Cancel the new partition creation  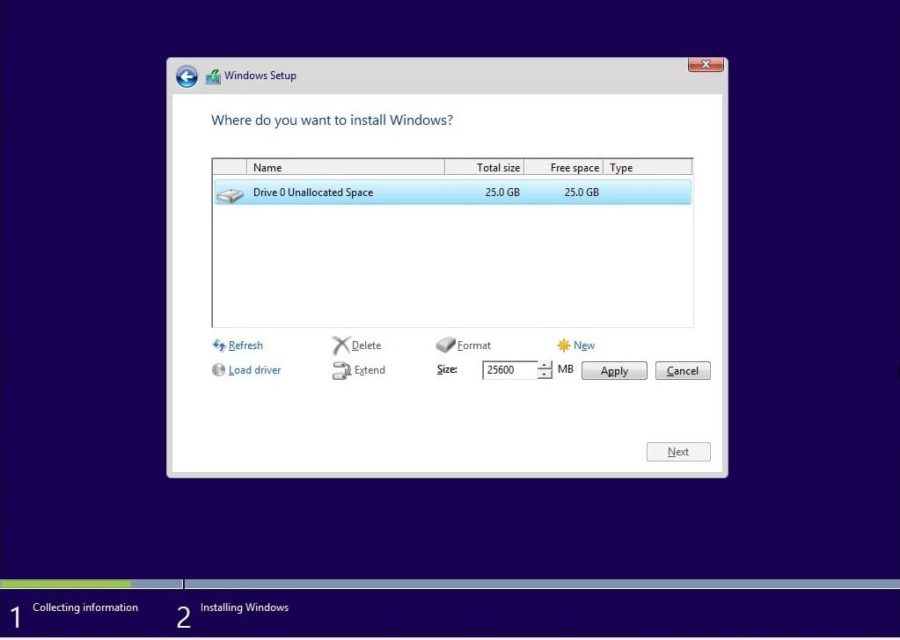[x=682, y=371]
